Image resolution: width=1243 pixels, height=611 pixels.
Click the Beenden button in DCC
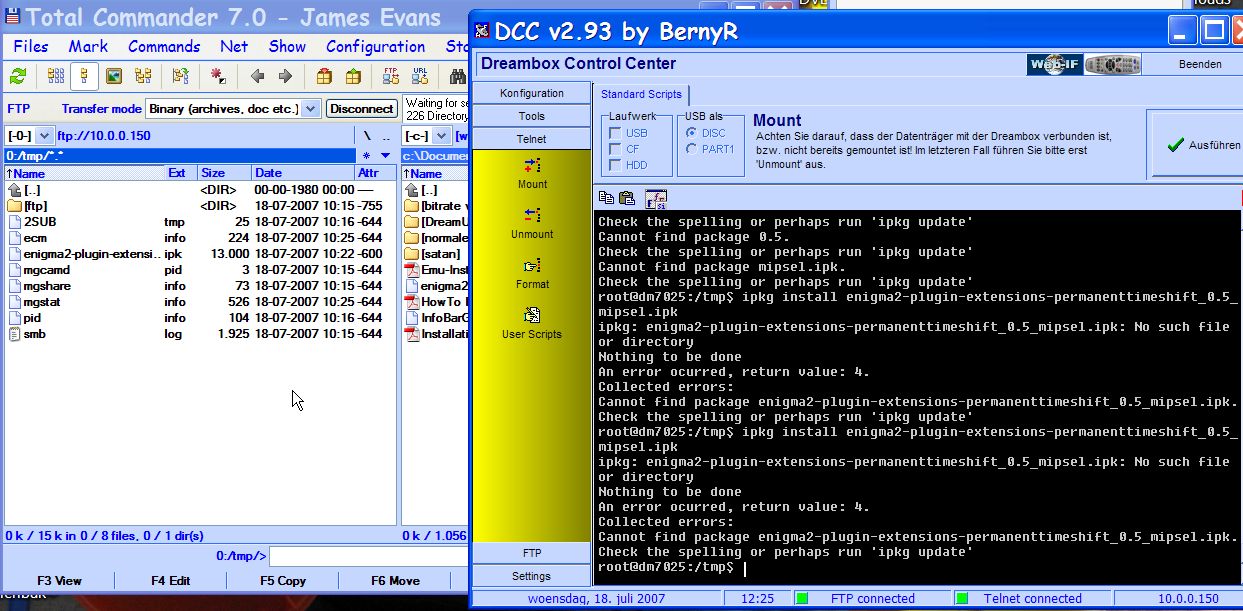coord(1200,64)
